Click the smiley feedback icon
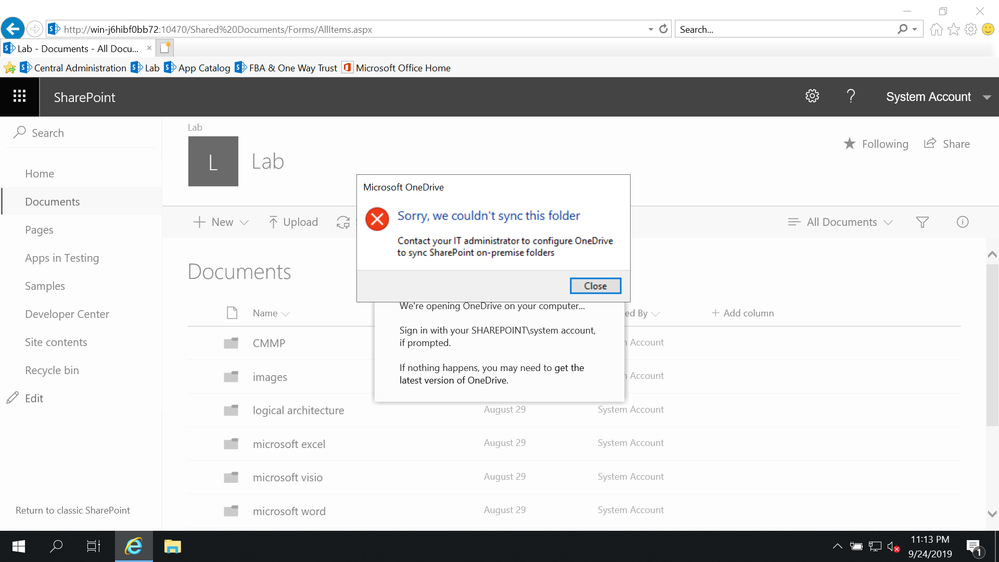 click(988, 29)
